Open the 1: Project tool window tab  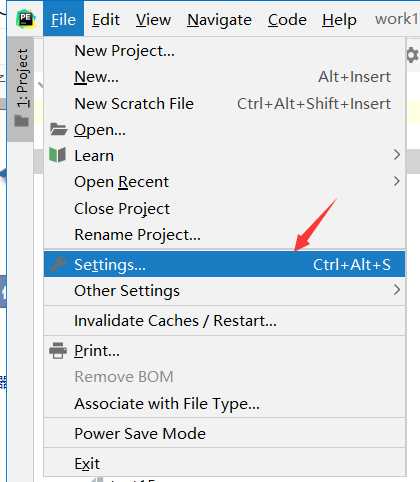coord(21,89)
